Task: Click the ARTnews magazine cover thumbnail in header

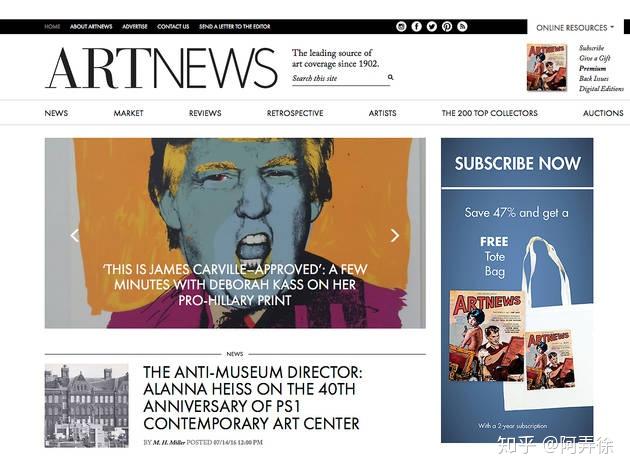Action: pos(547,67)
